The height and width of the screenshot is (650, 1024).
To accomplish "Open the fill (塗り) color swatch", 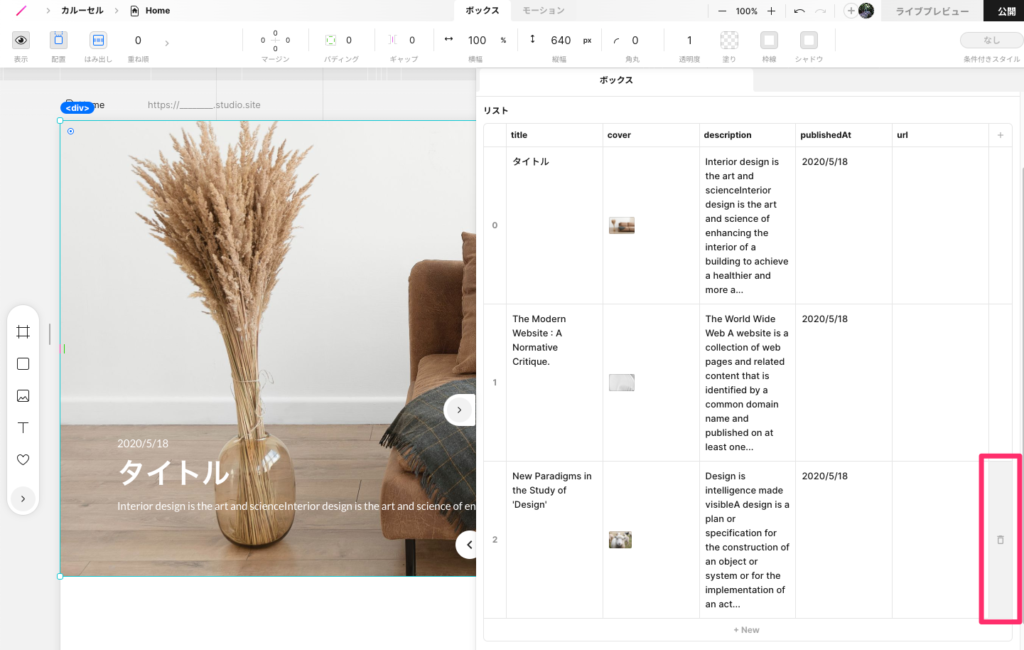I will [x=729, y=41].
